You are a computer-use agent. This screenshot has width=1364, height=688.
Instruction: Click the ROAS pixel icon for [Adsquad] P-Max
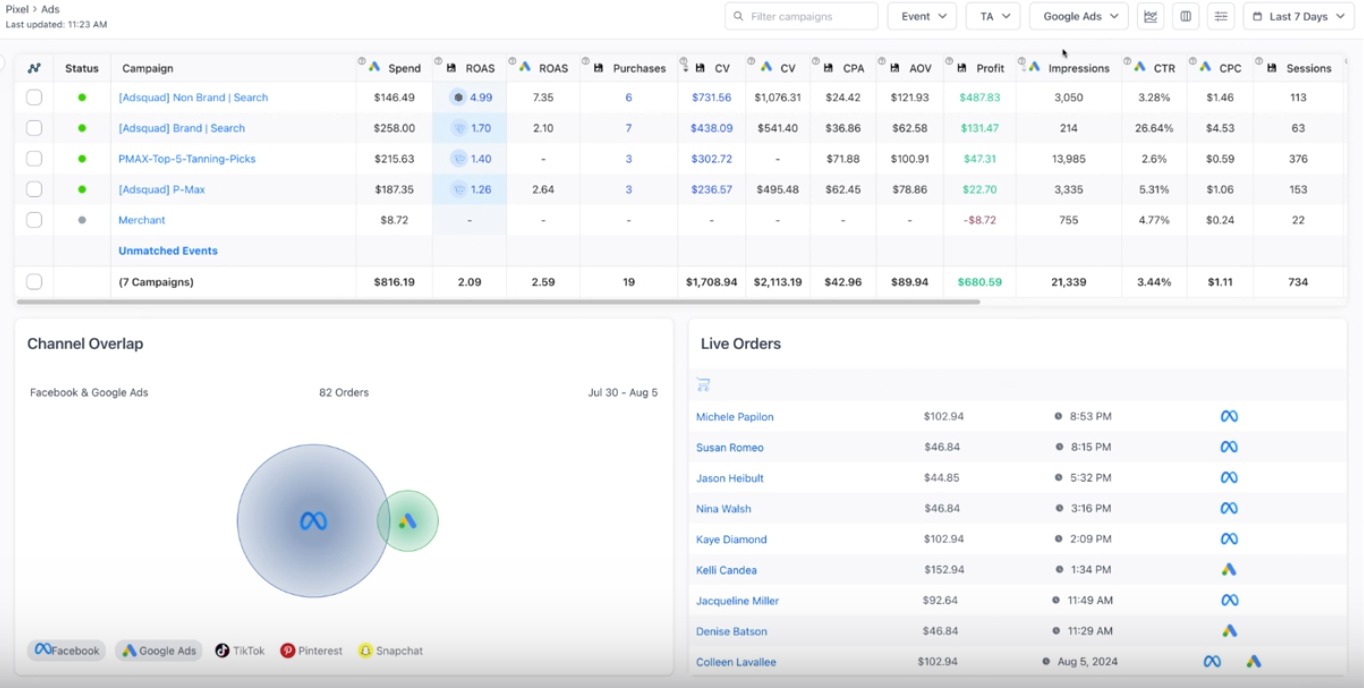(x=458, y=189)
